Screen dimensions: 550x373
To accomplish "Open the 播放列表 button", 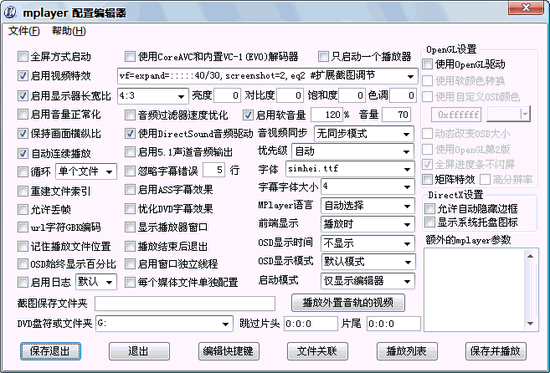I will tap(407, 351).
